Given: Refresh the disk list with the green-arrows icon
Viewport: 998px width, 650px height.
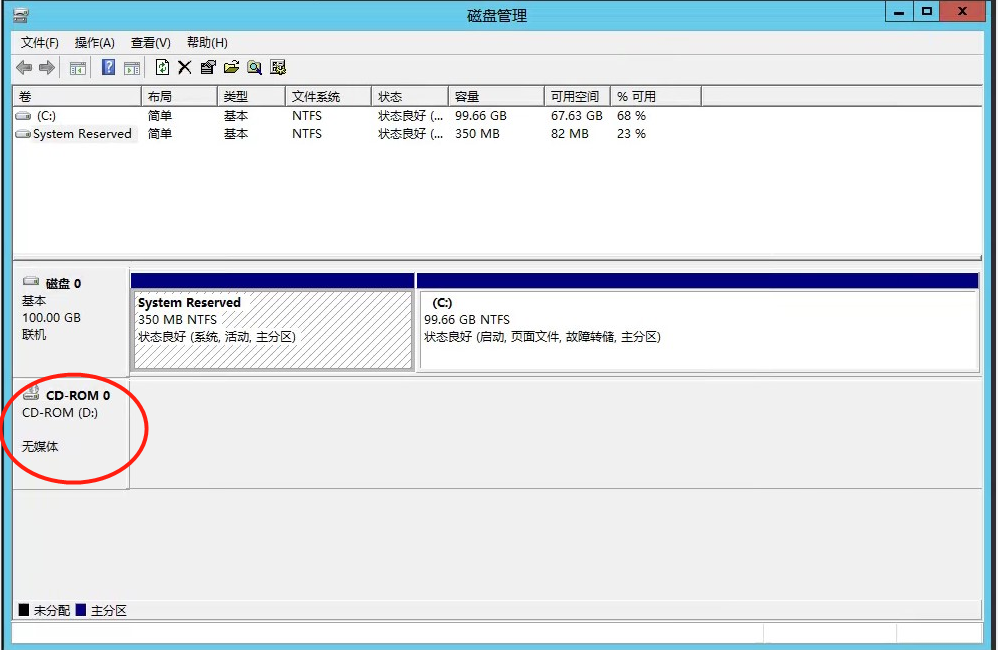Looking at the screenshot, I should (x=162, y=67).
